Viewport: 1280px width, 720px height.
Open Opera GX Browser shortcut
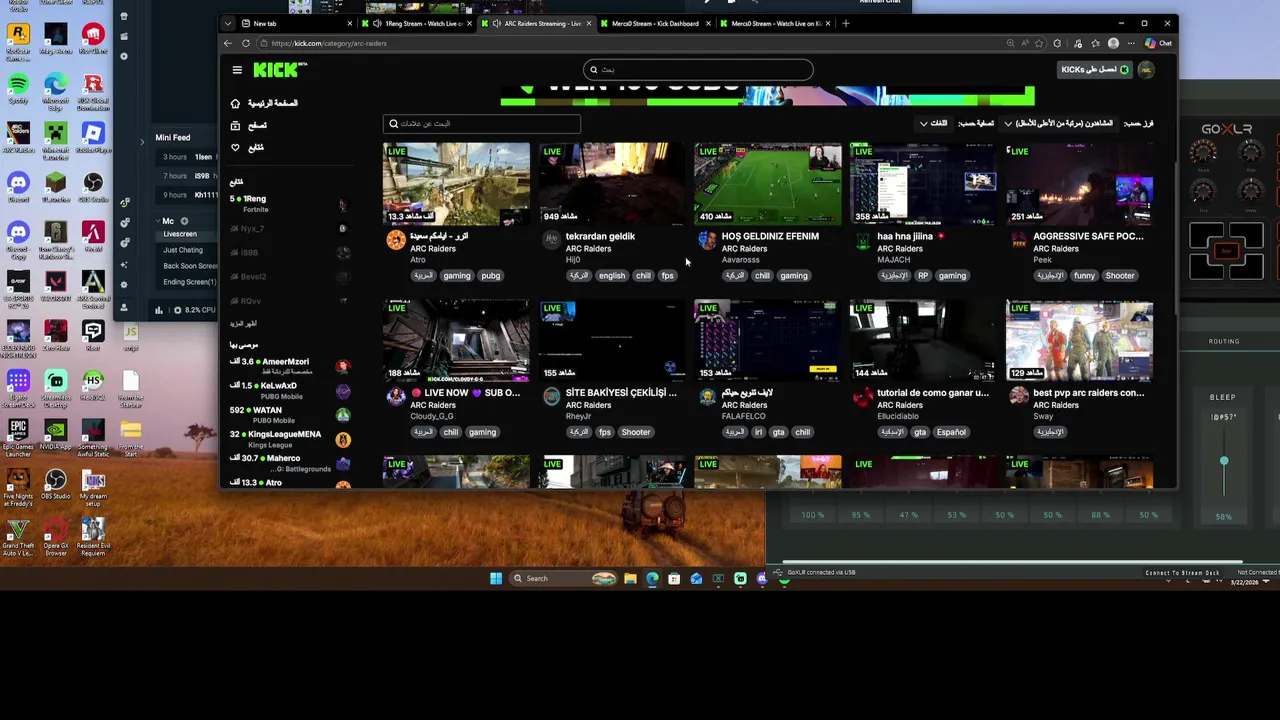click(55, 536)
